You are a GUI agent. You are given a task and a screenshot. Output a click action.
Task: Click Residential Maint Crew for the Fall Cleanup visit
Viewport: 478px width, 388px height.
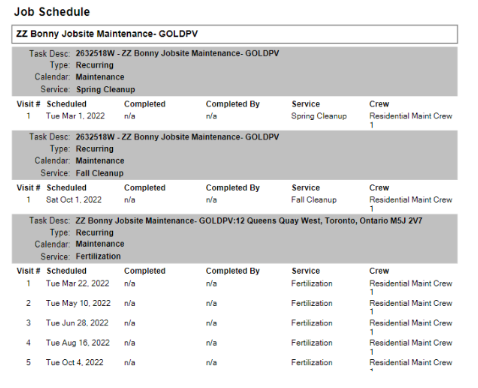pyautogui.click(x=411, y=204)
